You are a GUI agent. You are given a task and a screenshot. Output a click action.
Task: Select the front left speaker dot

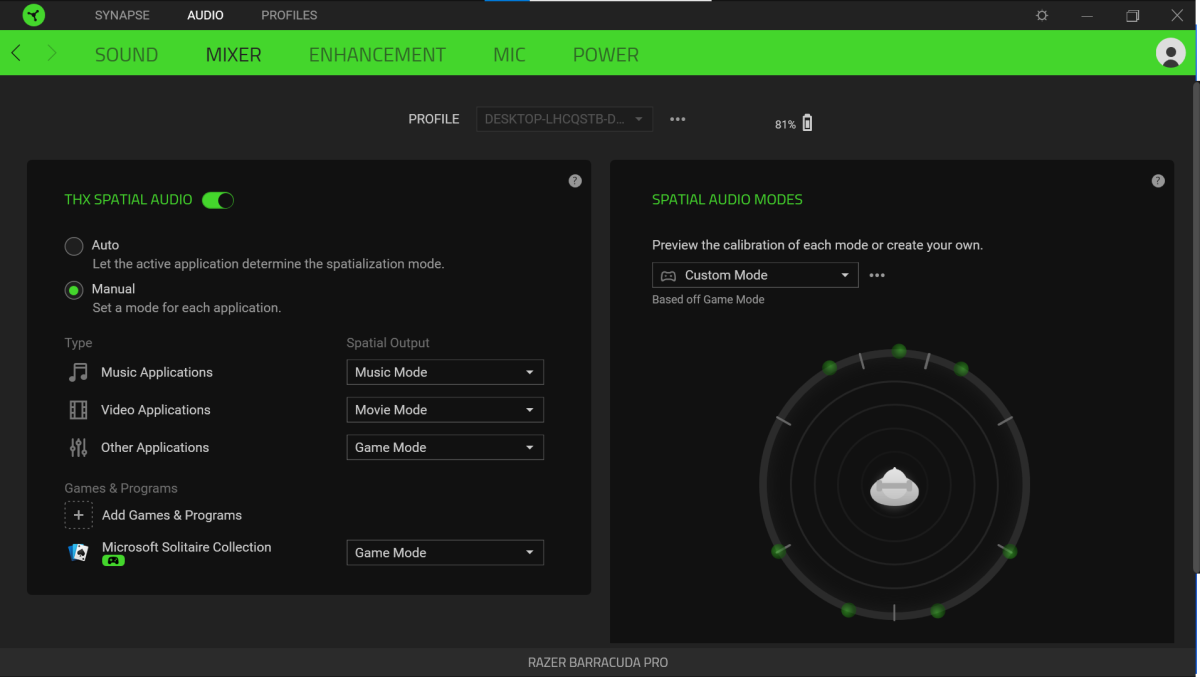click(829, 368)
